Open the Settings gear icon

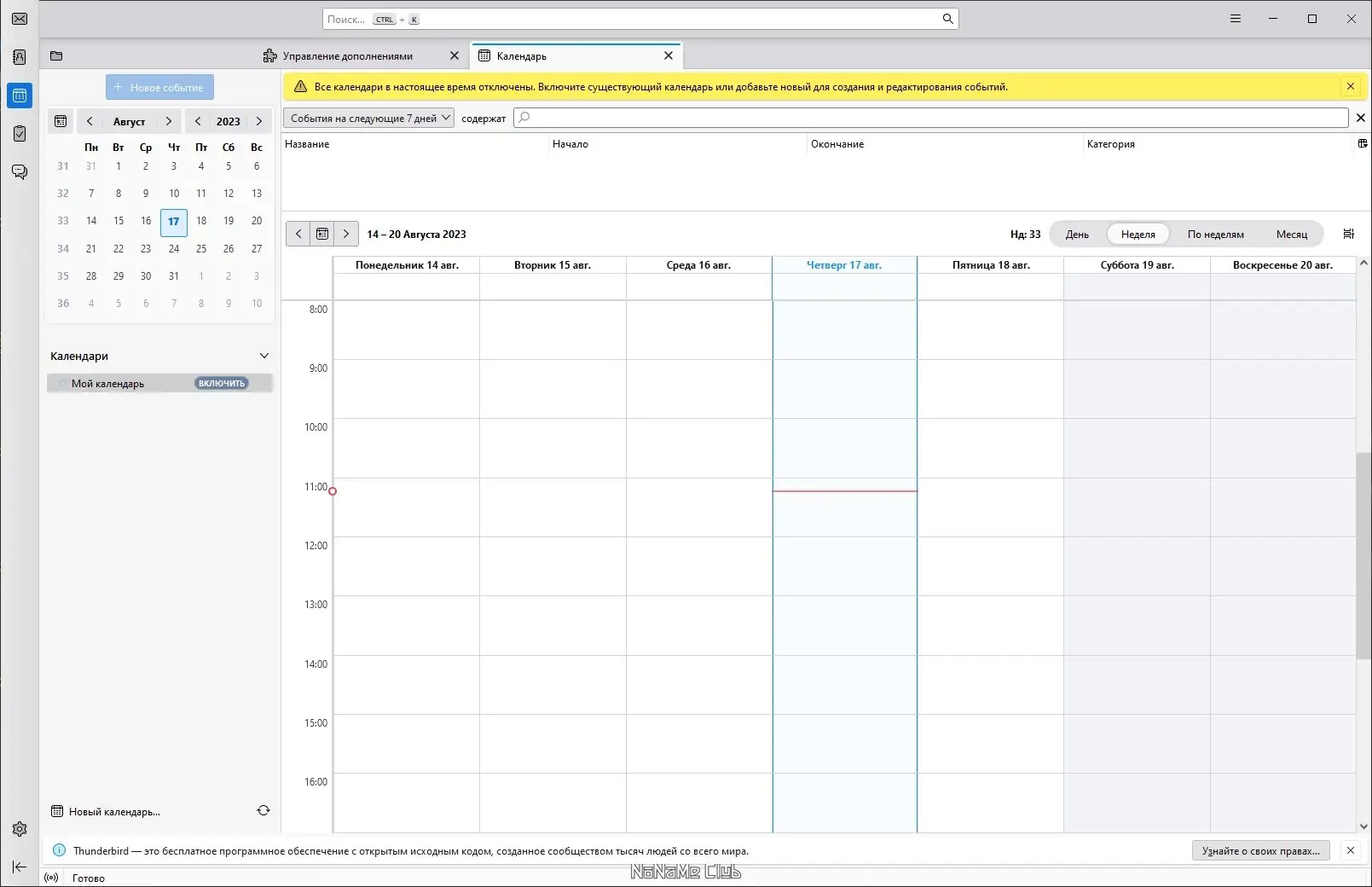(20, 829)
